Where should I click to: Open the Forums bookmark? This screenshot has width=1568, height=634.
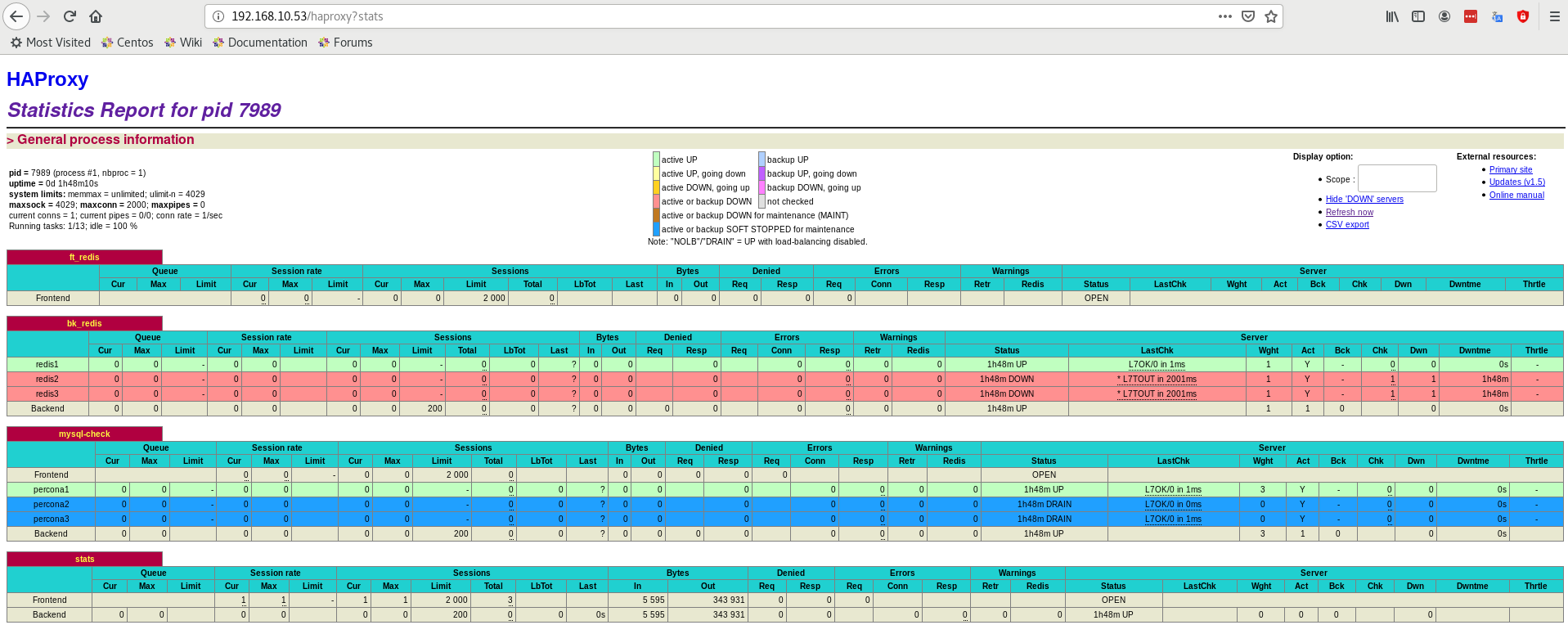coord(344,43)
